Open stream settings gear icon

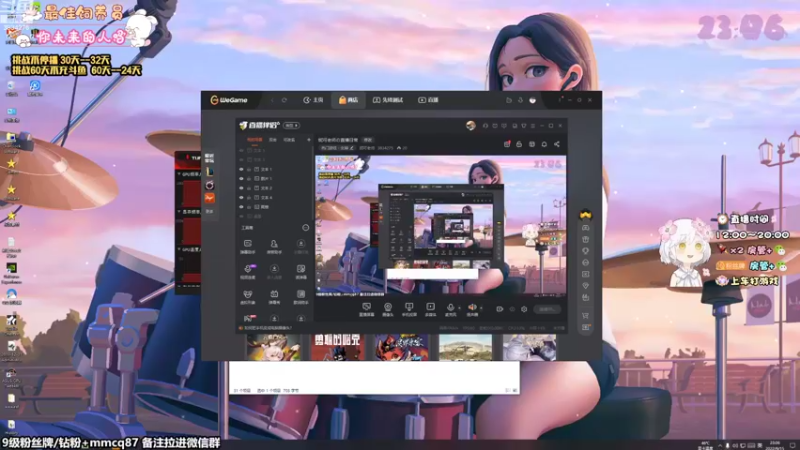tap(524, 309)
